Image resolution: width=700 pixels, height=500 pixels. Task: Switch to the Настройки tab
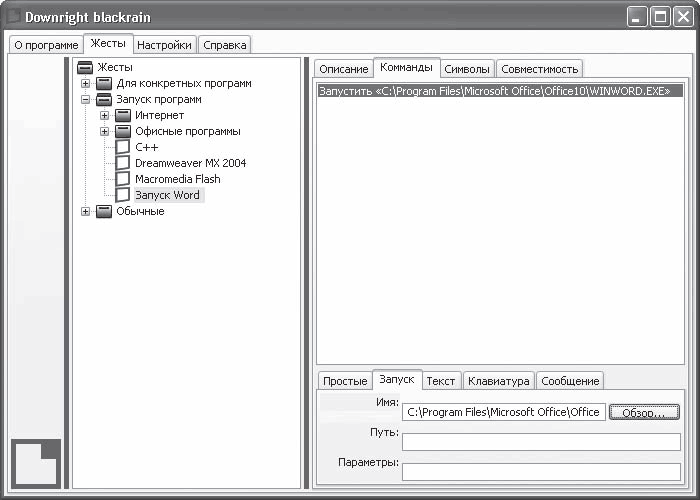click(x=164, y=45)
